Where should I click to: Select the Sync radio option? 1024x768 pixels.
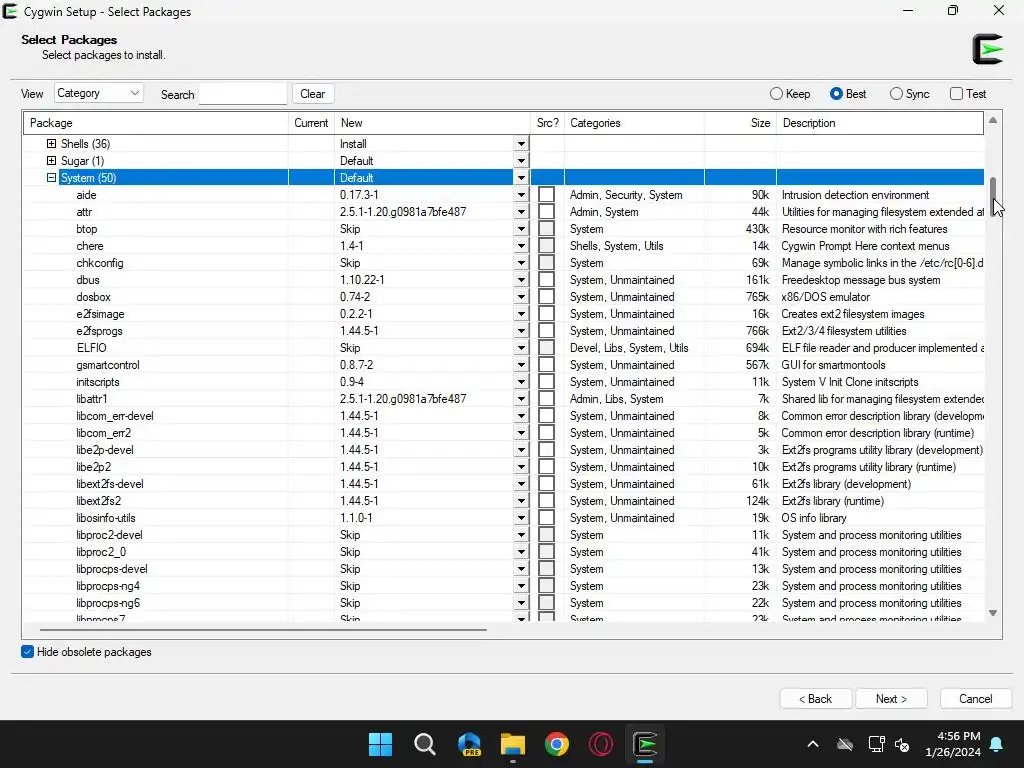(909, 94)
